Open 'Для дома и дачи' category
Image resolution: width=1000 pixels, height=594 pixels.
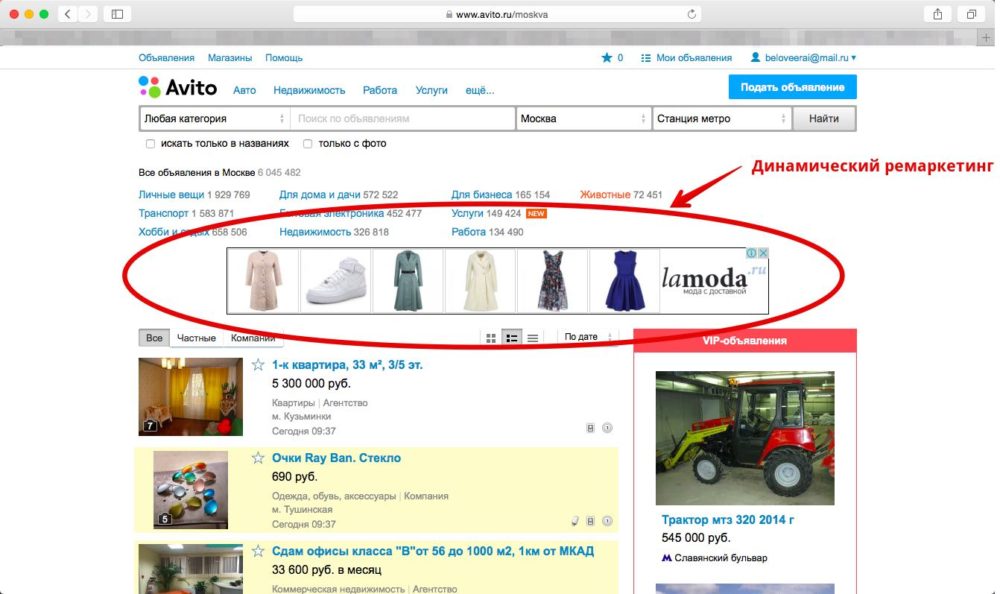click(320, 195)
